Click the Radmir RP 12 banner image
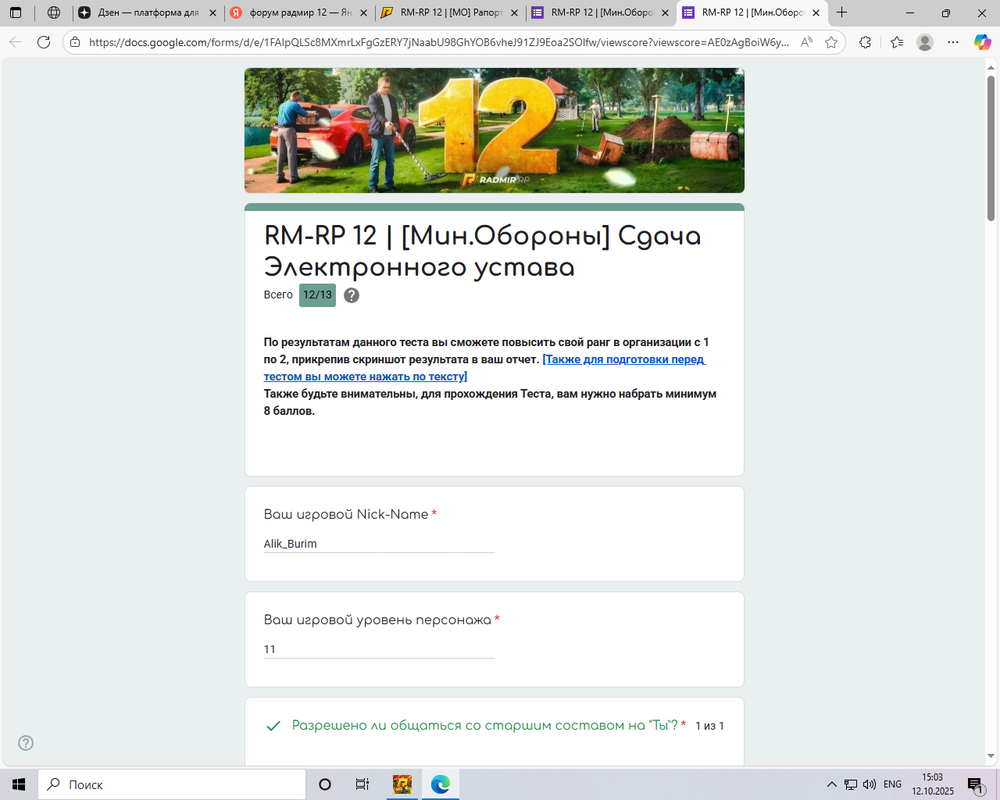 pyautogui.click(x=494, y=131)
